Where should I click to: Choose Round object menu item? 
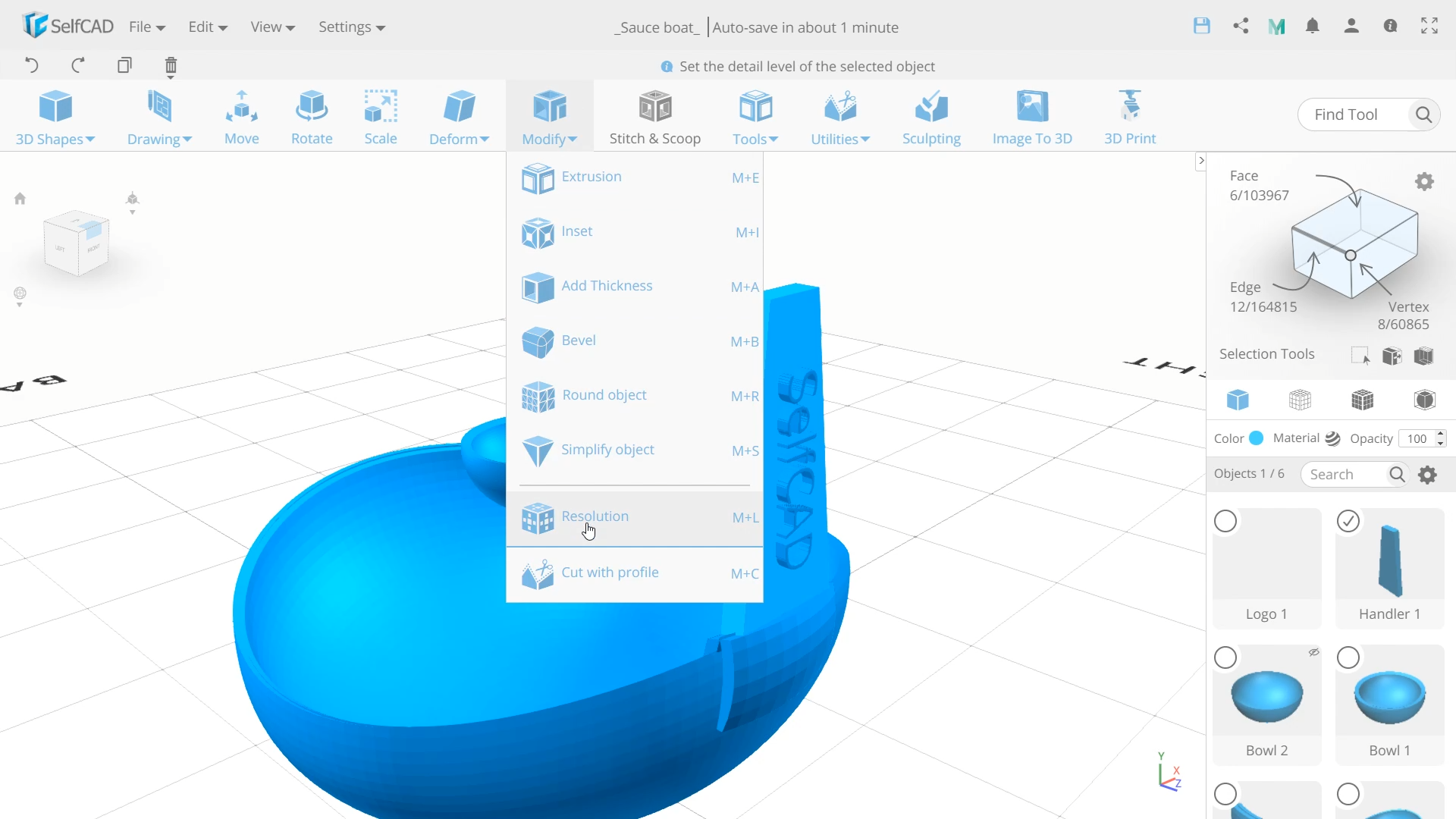[635, 397]
